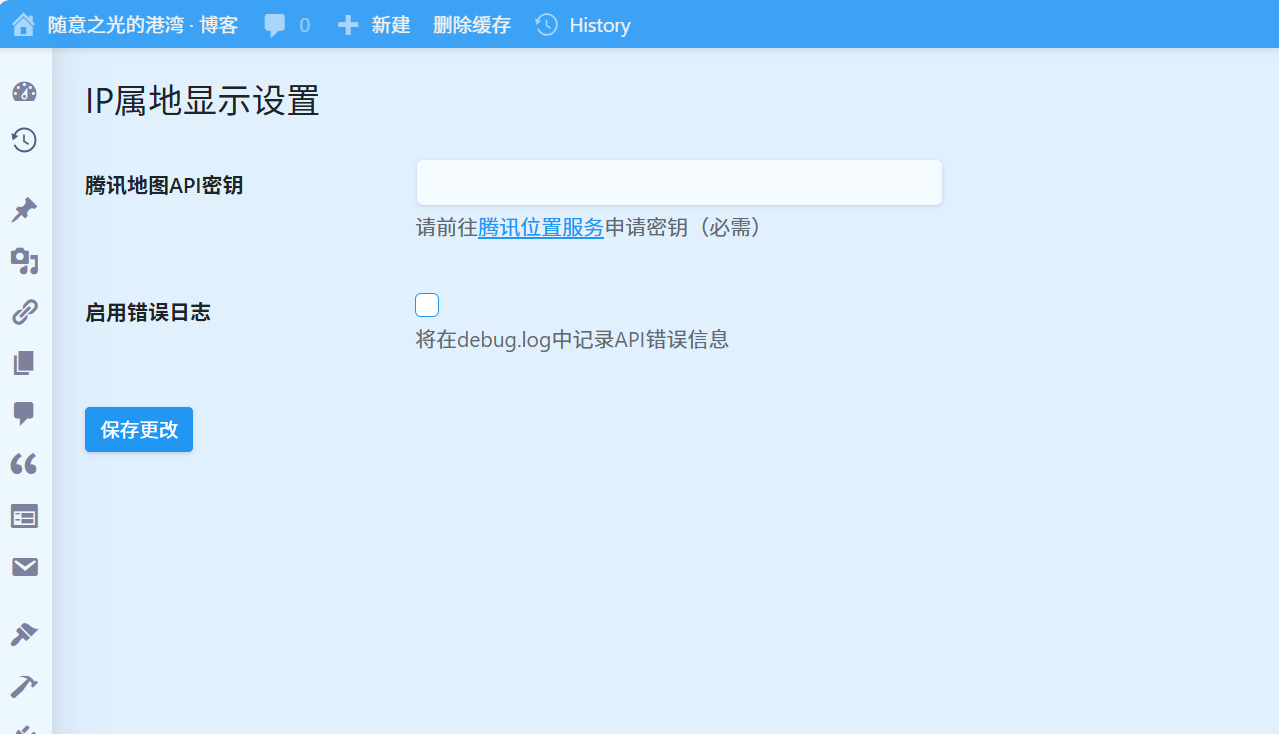Click the 保存更改 button
The height and width of the screenshot is (734, 1279).
click(139, 429)
